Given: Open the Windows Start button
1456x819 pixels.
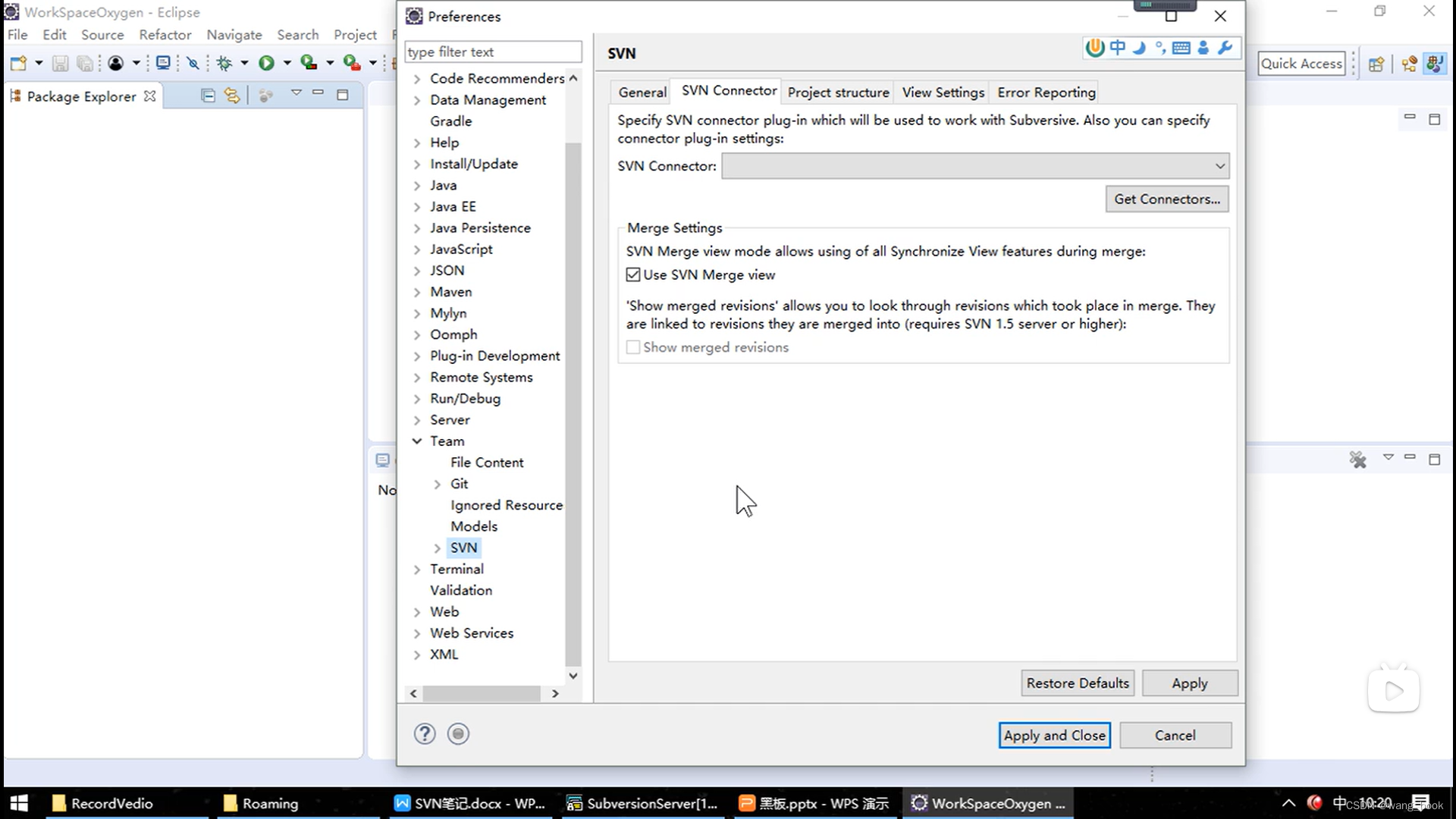Looking at the screenshot, I should (x=19, y=803).
